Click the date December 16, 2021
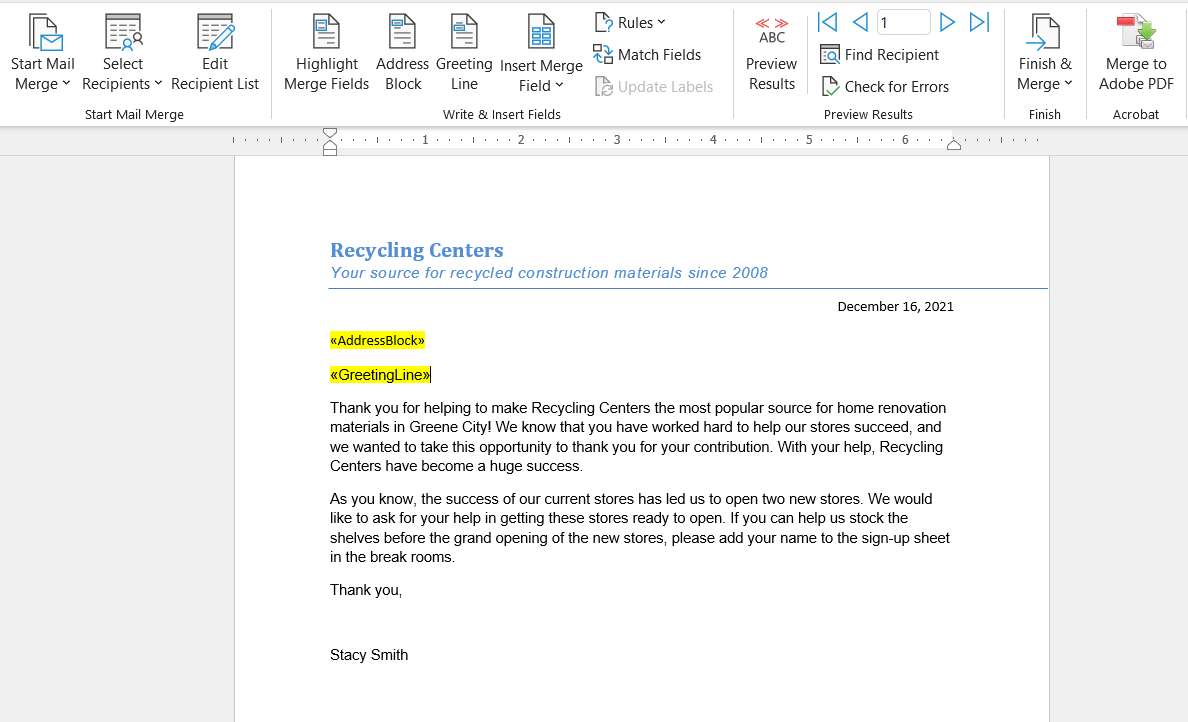This screenshot has height=722, width=1188. pos(896,307)
